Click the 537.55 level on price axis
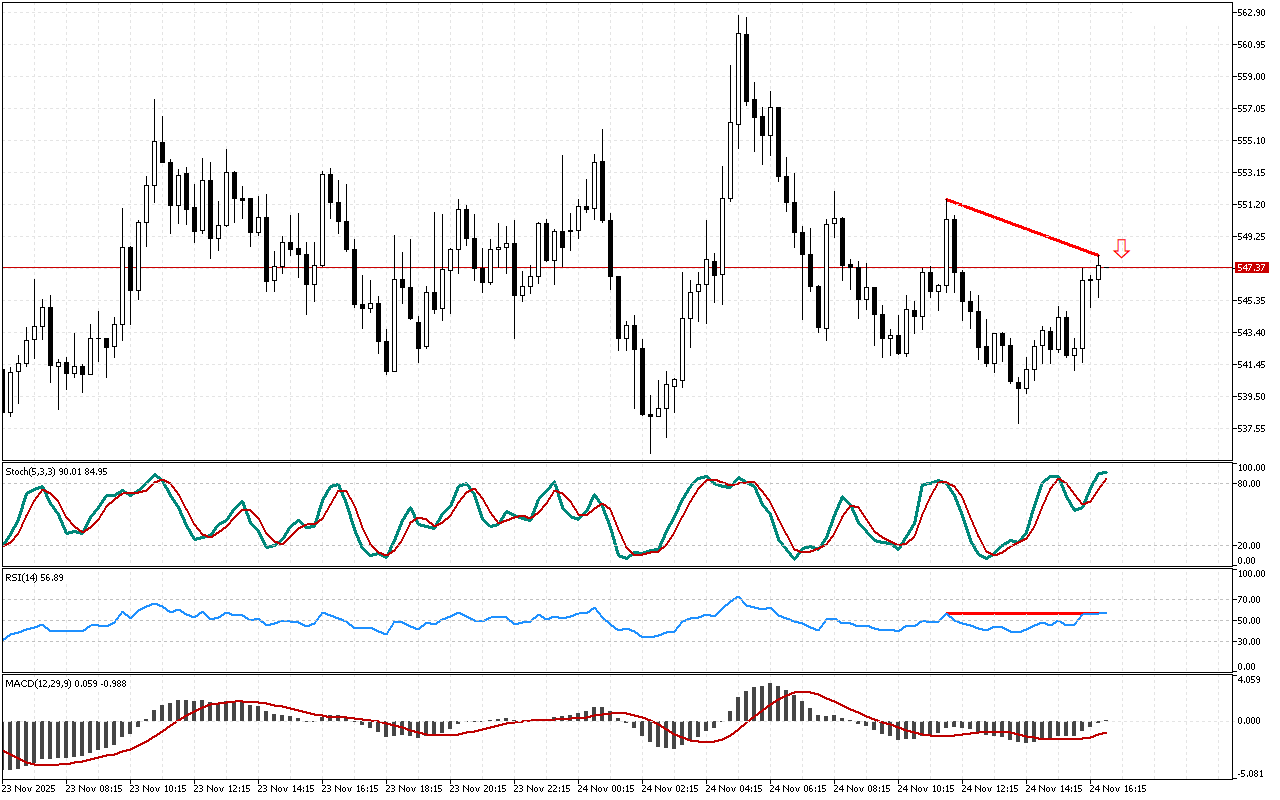 (1251, 429)
